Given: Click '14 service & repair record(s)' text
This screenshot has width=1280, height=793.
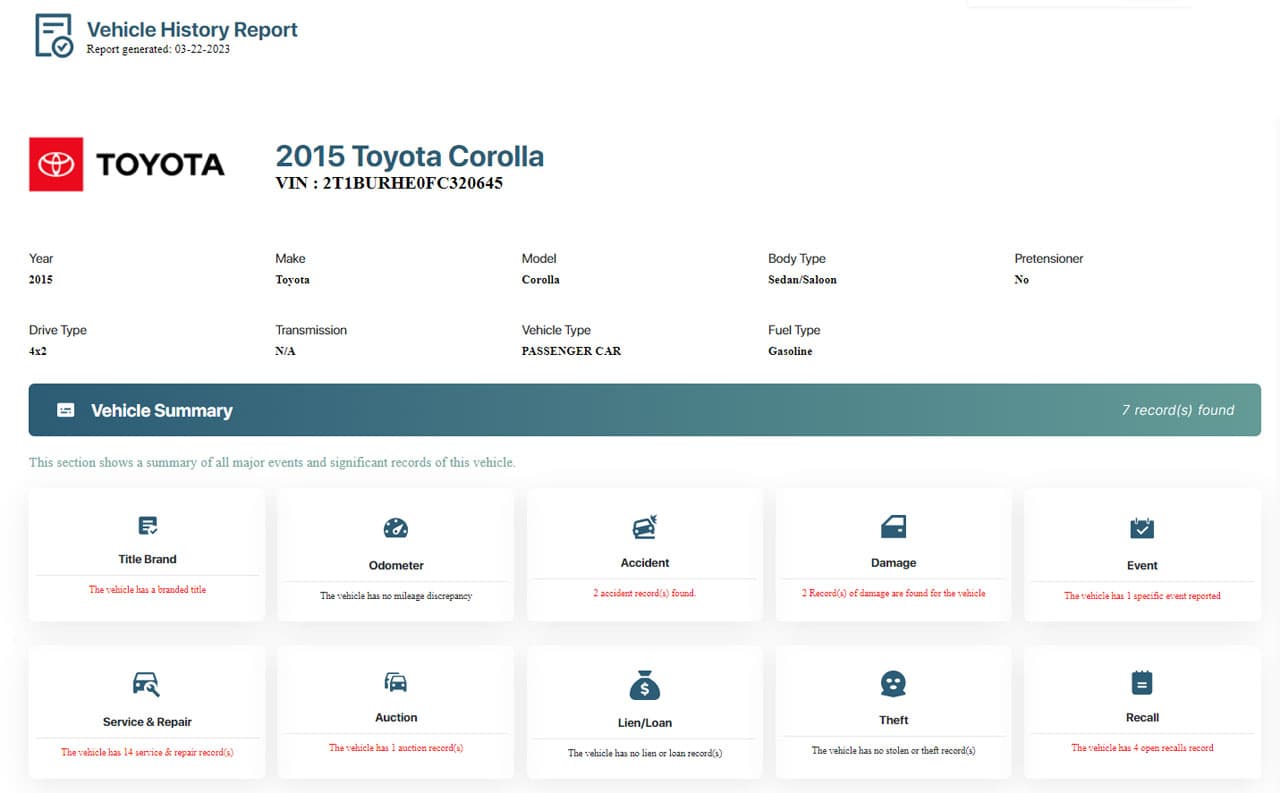Looking at the screenshot, I should coord(177,752).
